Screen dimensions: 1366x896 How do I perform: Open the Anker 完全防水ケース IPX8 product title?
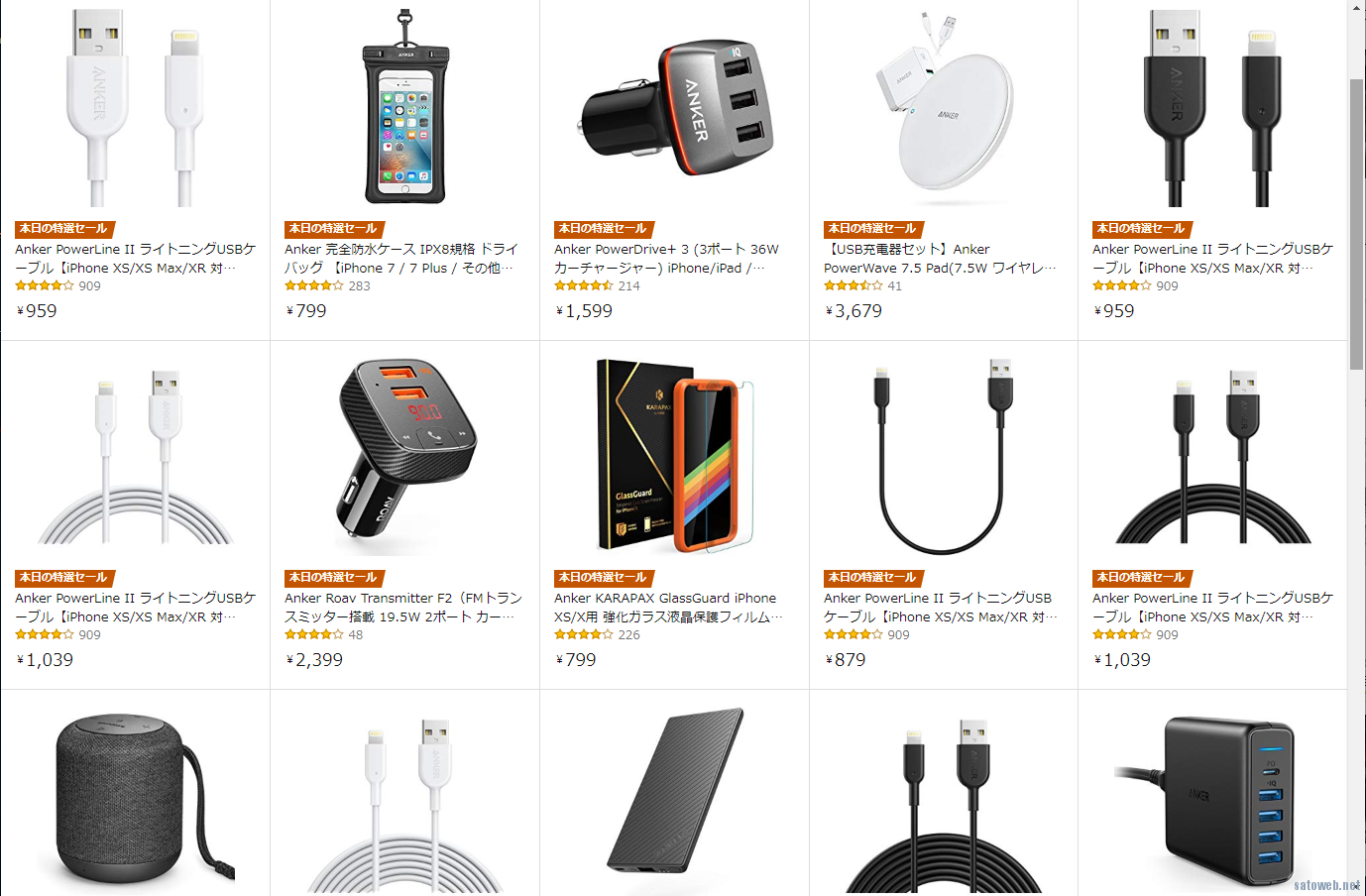tap(400, 259)
